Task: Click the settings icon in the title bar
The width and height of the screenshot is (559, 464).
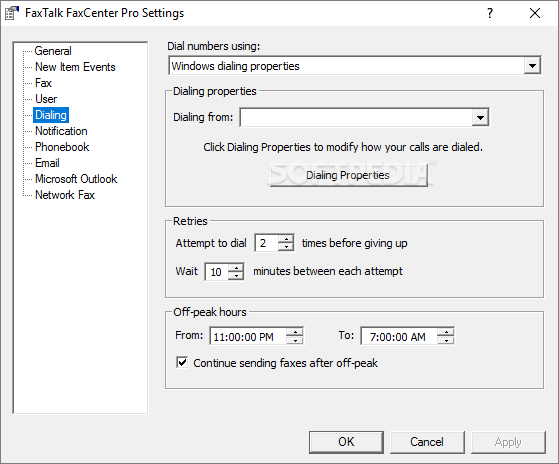Action: click(x=11, y=13)
